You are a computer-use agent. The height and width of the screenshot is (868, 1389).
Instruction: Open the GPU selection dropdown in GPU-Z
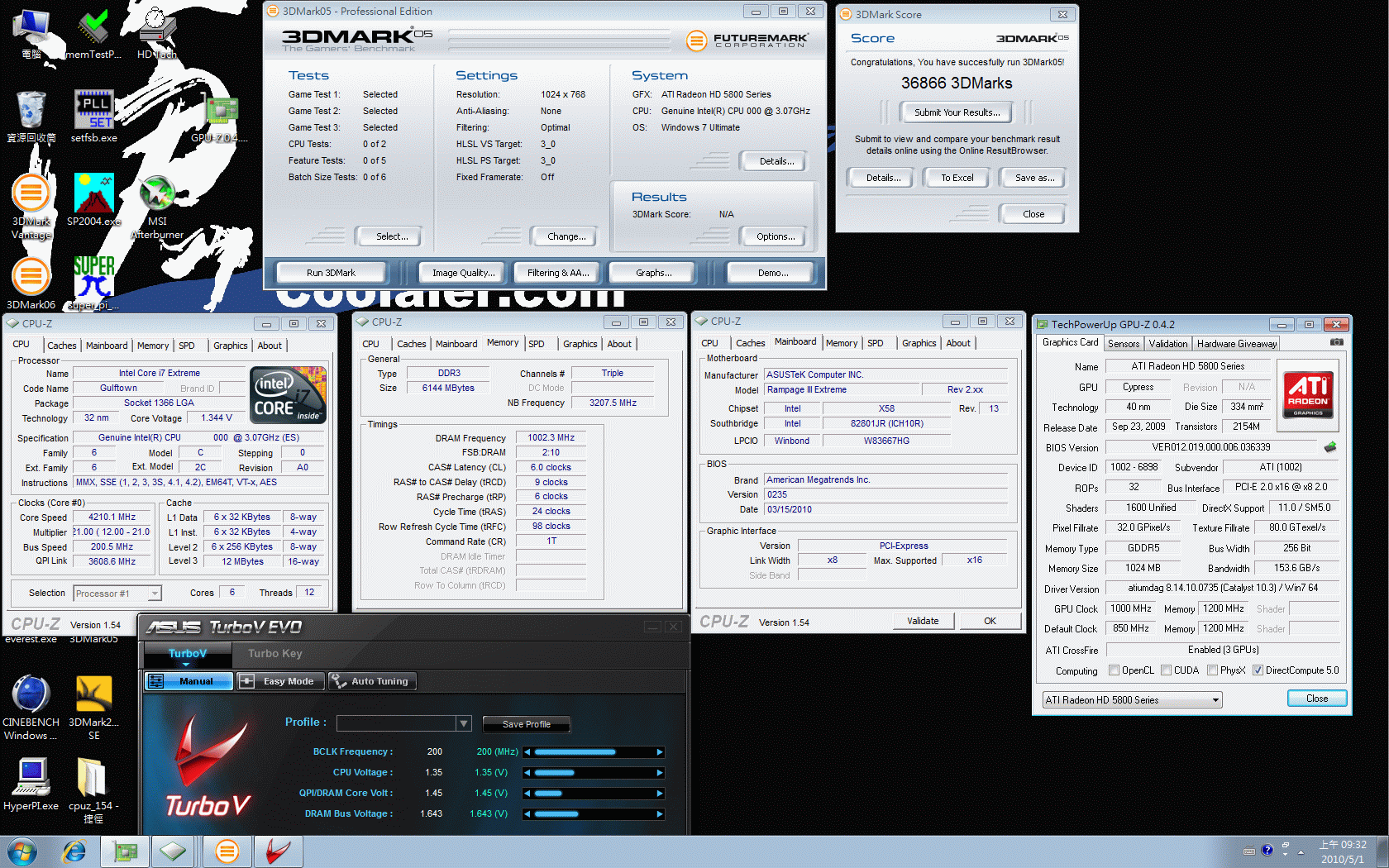tap(1133, 699)
